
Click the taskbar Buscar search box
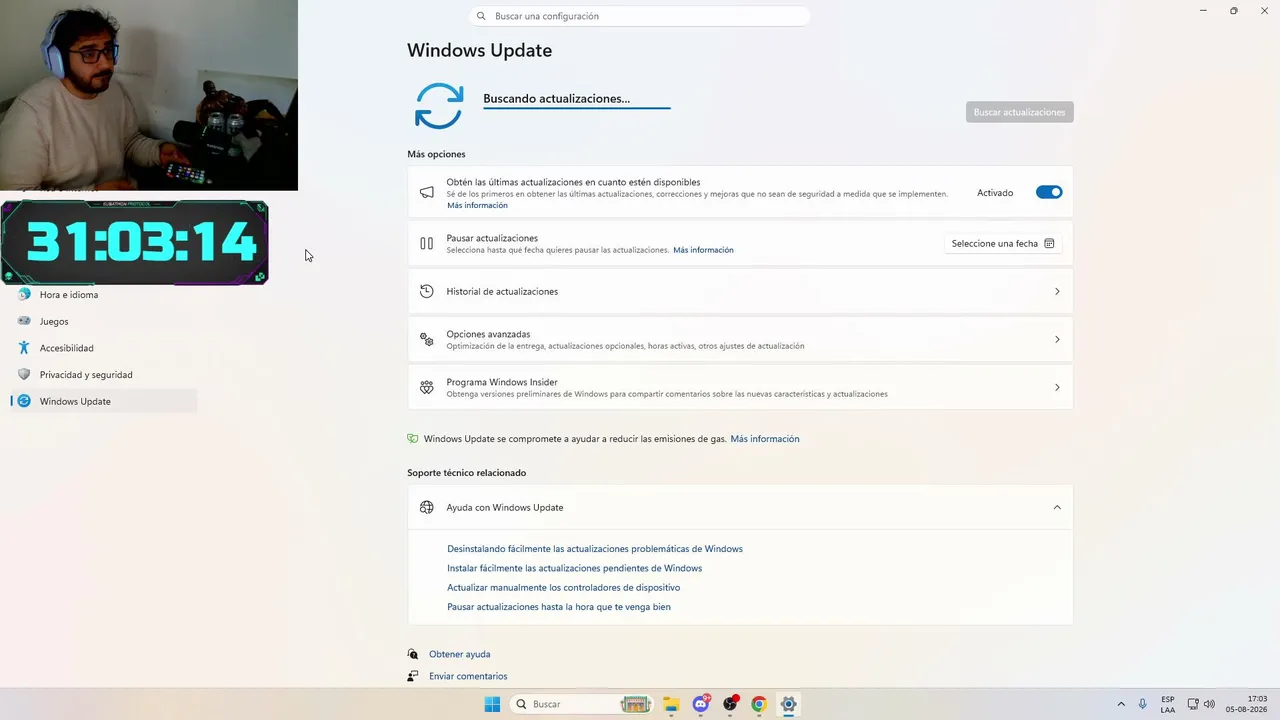pos(581,704)
